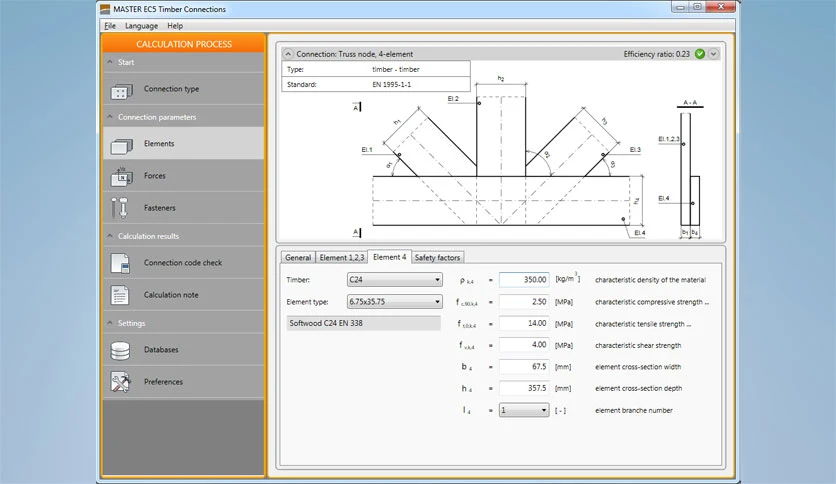Open the Connection type icon
Screen dimensions: 836x484
pyautogui.click(x=121, y=91)
